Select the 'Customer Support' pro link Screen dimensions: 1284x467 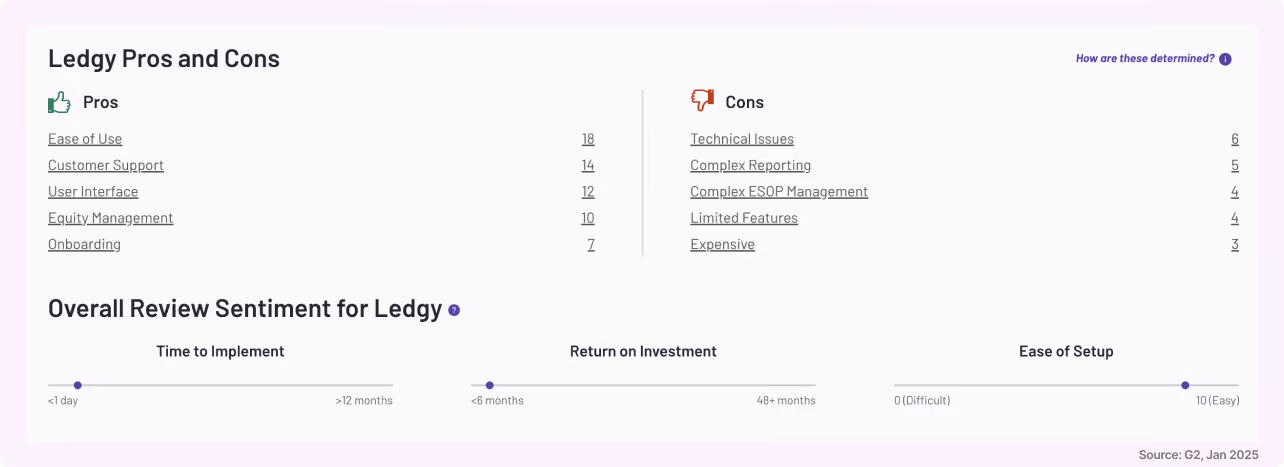[106, 165]
